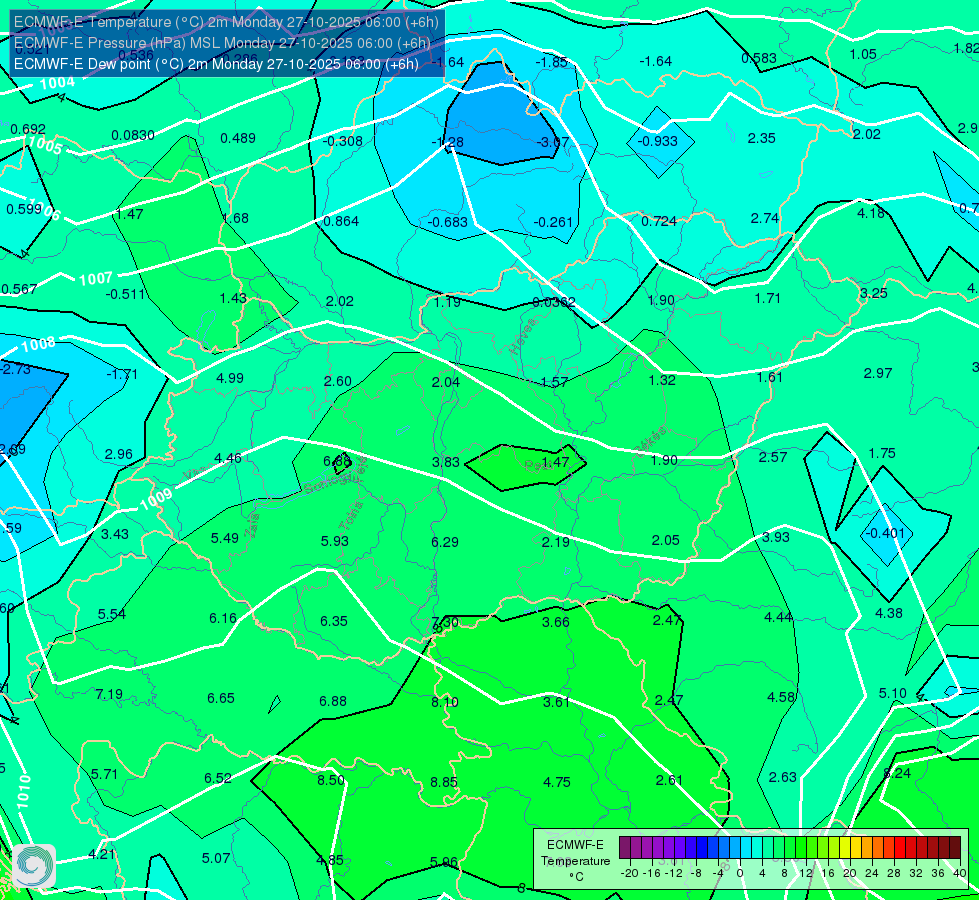Click the 4.58 dew point value

click(x=781, y=697)
